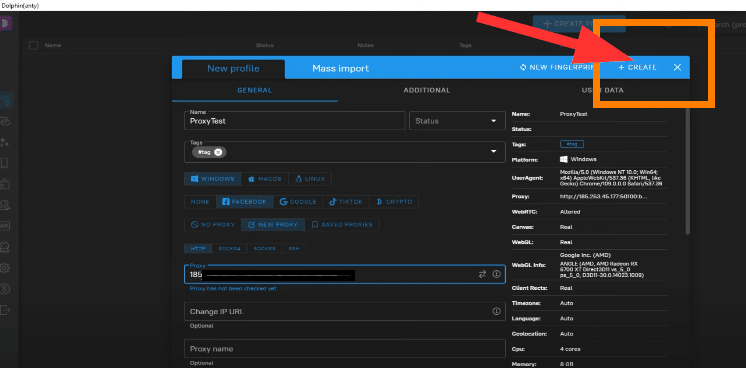Open the API section in the sidebar
Image resolution: width=746 pixels, height=368 pixels.
click(x=5, y=226)
